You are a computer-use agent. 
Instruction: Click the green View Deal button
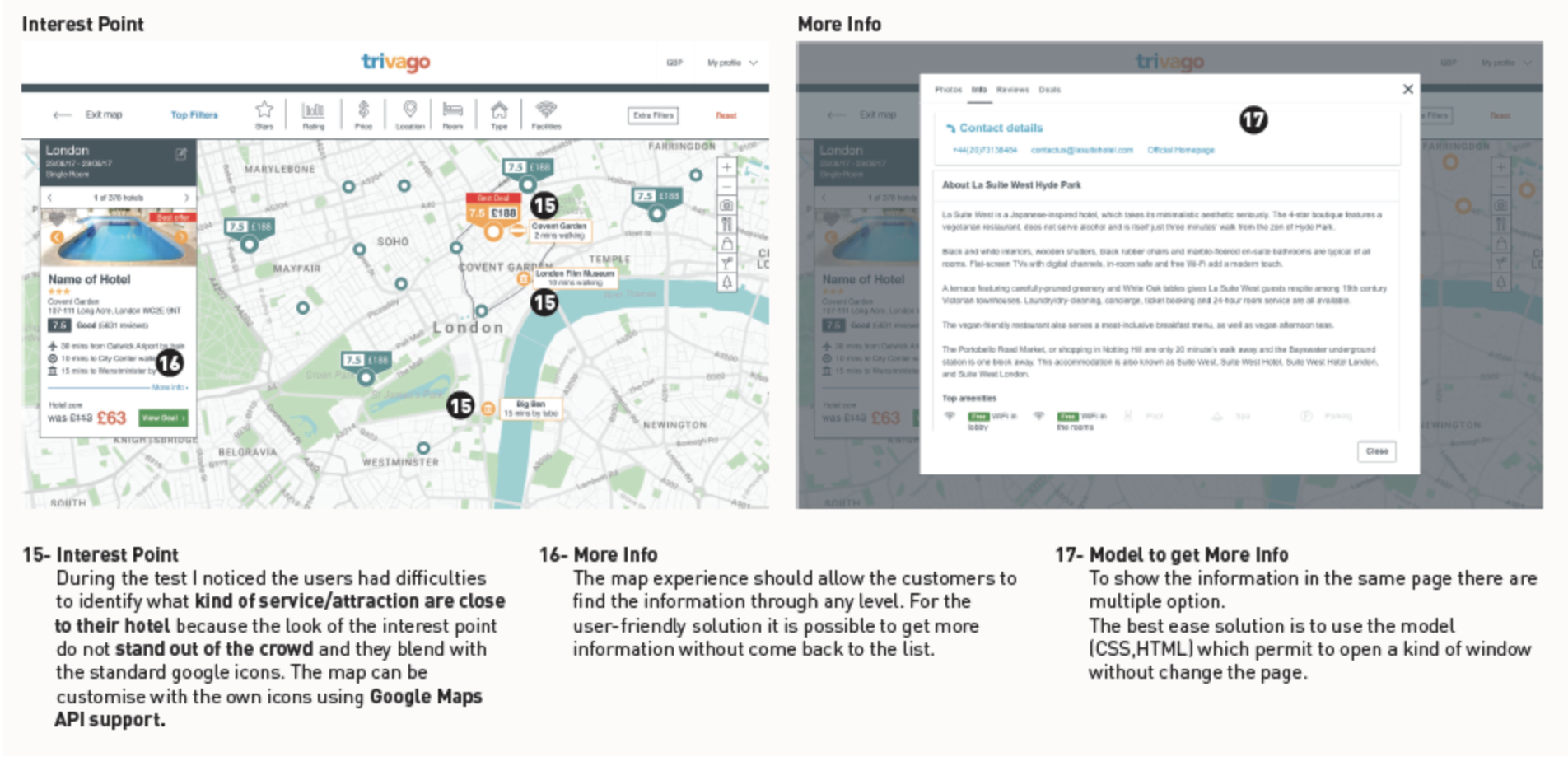pos(163,418)
